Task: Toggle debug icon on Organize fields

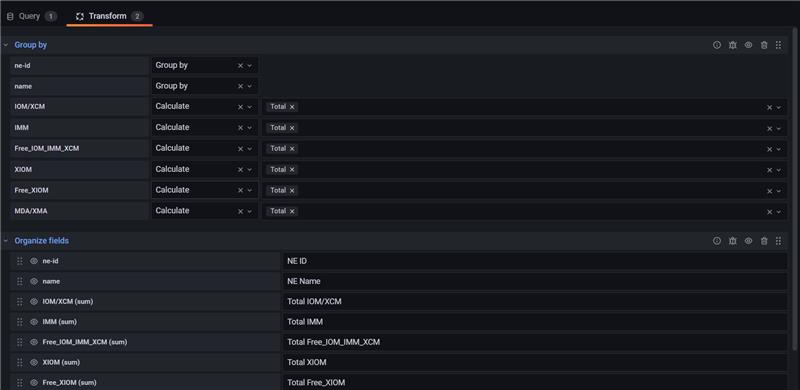Action: [x=733, y=241]
